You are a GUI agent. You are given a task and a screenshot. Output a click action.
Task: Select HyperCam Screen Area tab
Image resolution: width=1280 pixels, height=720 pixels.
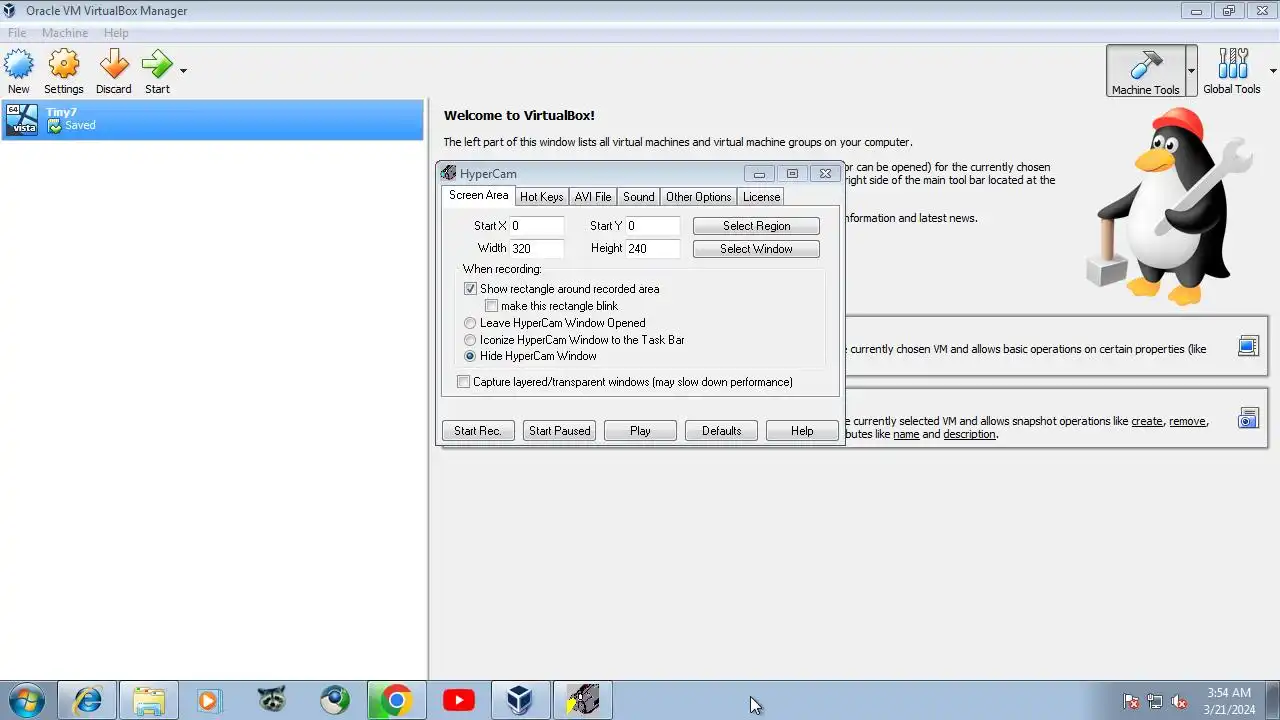tap(478, 195)
